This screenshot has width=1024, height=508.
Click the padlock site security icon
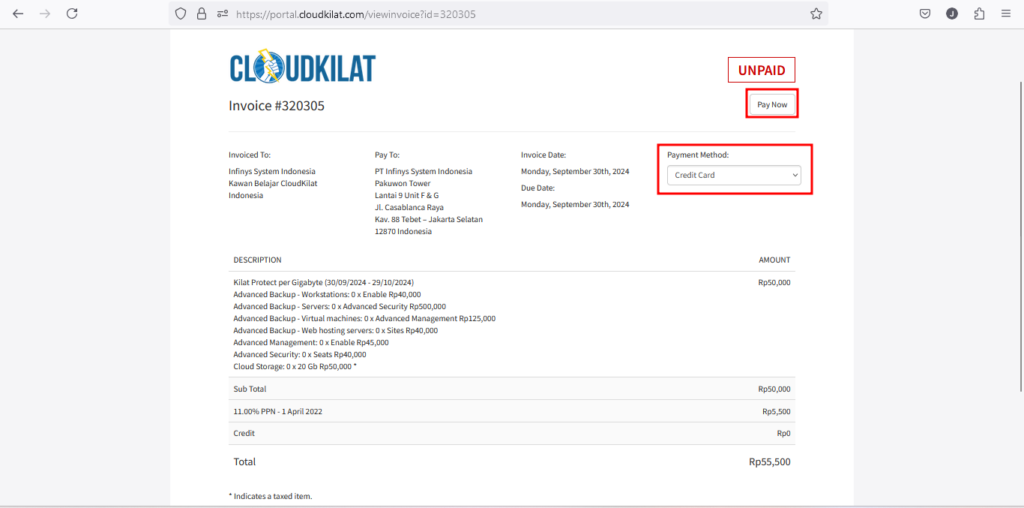[x=201, y=14]
